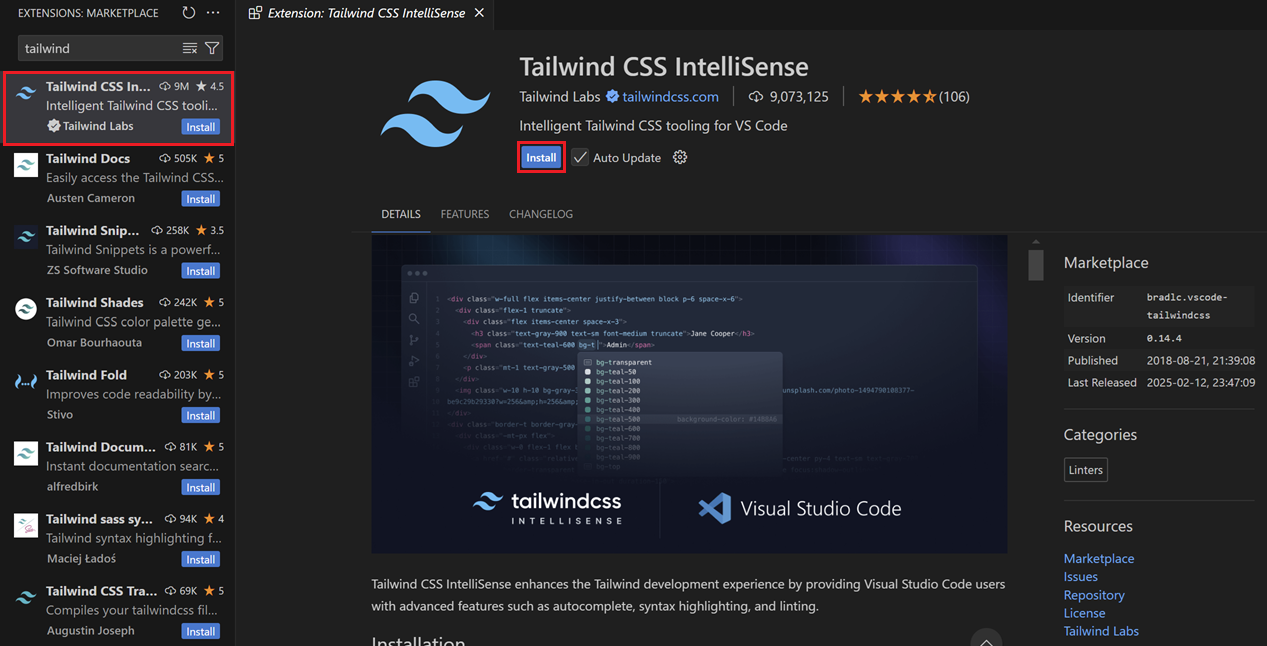Click the Tailwind Labs publisher name in header
The width and height of the screenshot is (1267, 646).
pyautogui.click(x=560, y=97)
